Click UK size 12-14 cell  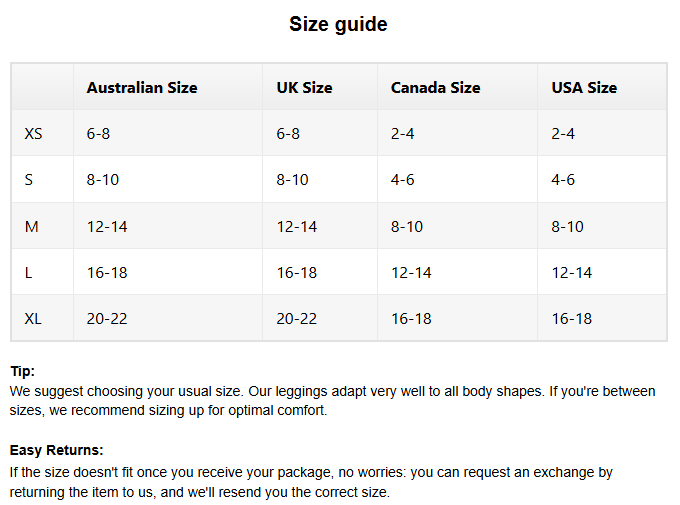point(296,227)
